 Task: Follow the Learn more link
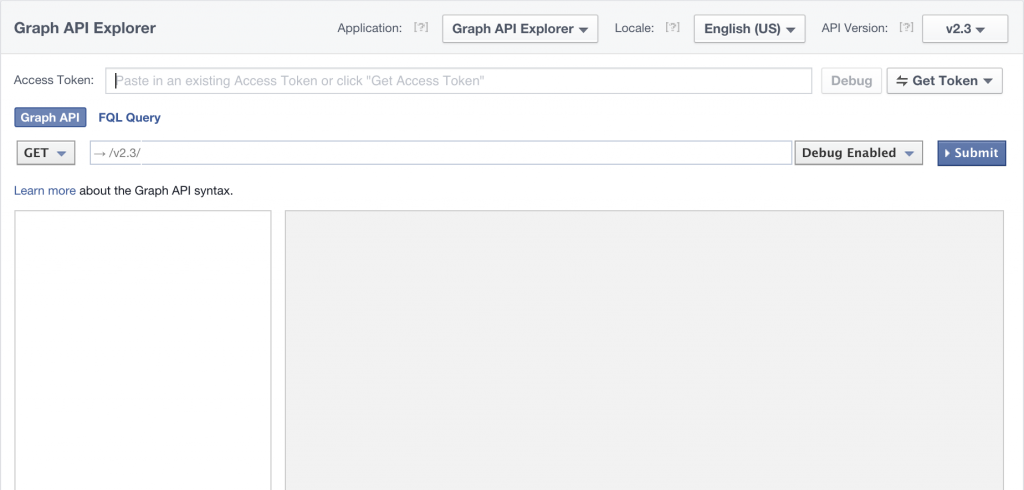click(44, 191)
